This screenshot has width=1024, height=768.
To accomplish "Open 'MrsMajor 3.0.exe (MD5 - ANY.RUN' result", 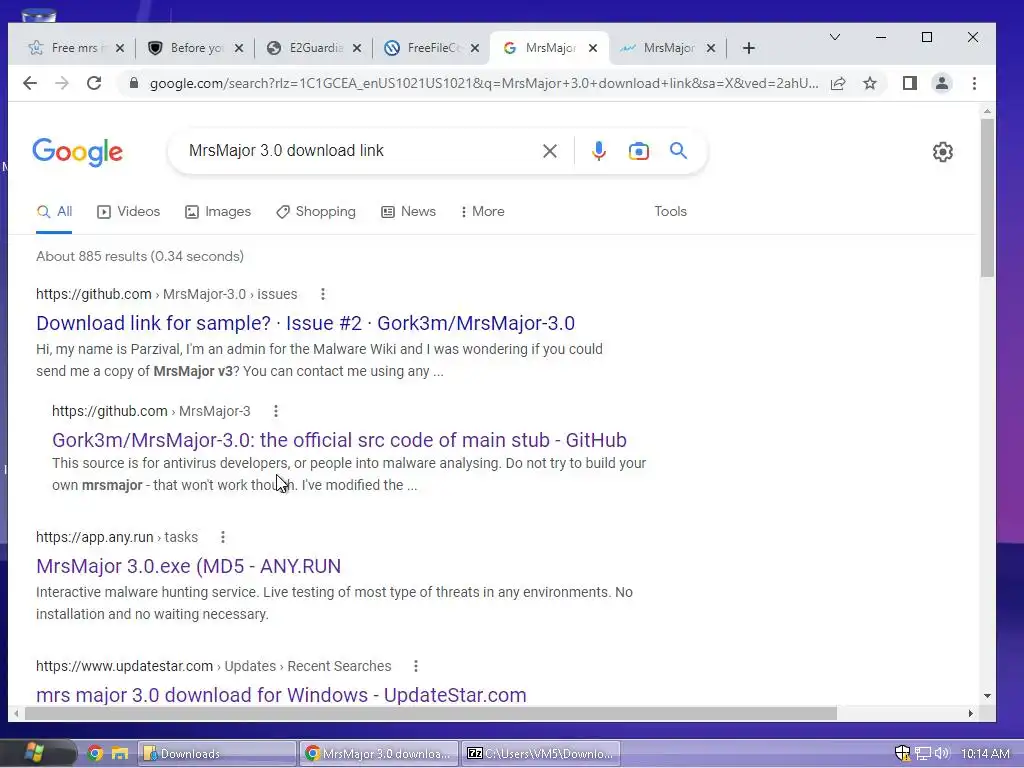I will pyautogui.click(x=188, y=566).
